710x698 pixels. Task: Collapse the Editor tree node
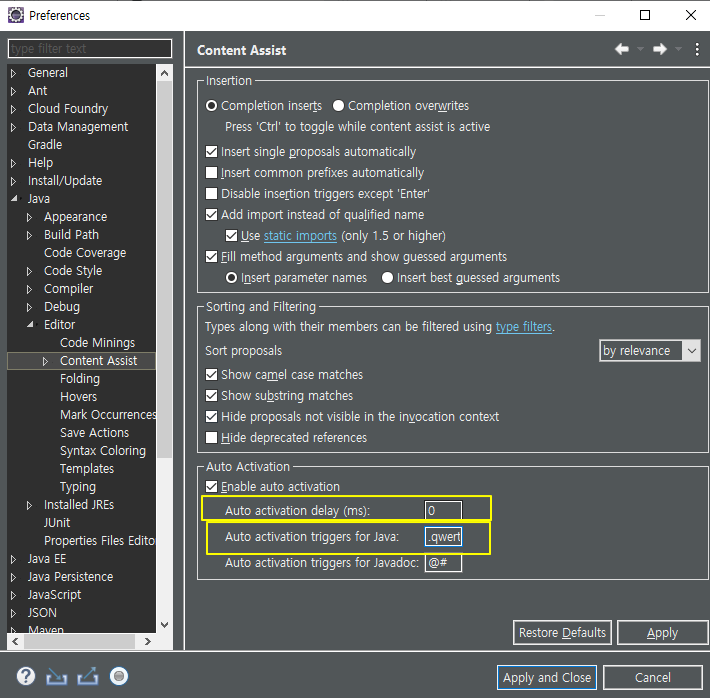30,324
